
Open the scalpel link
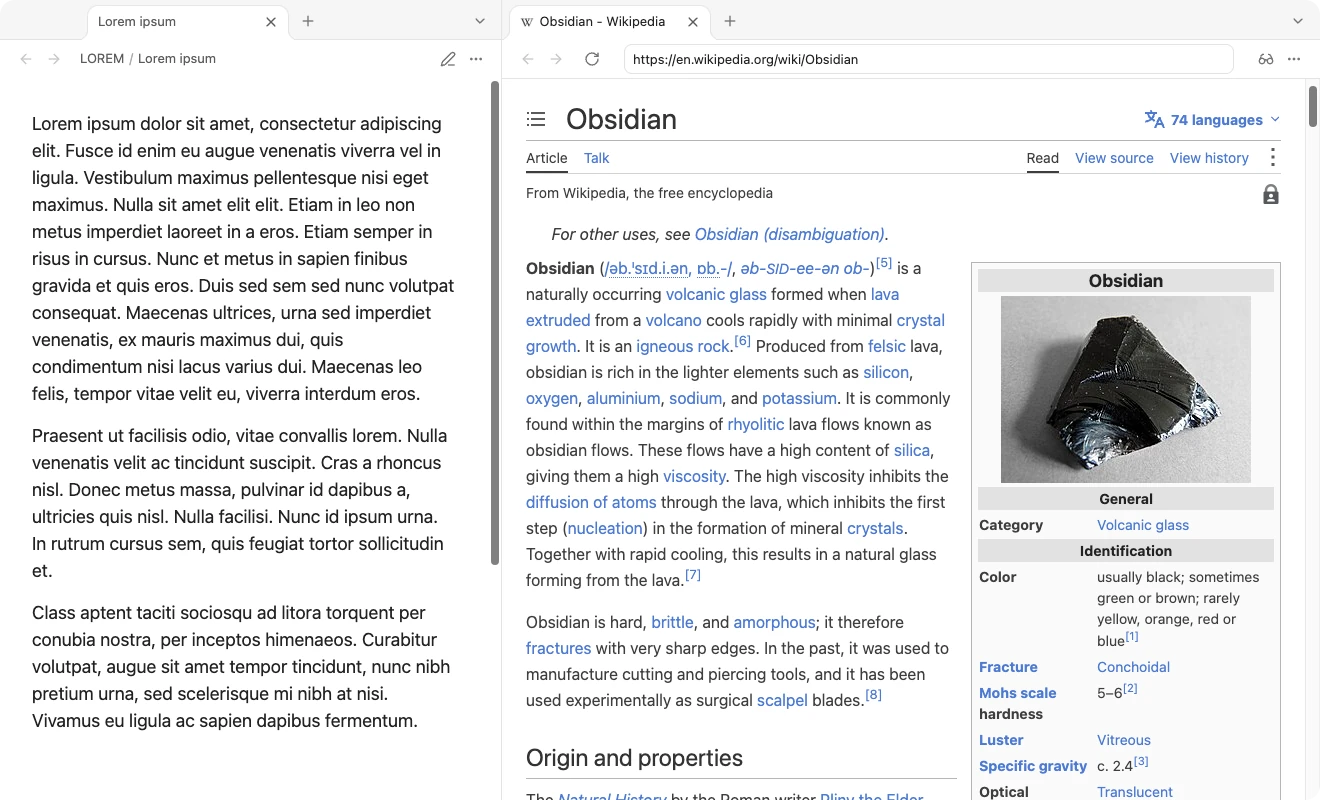click(782, 700)
